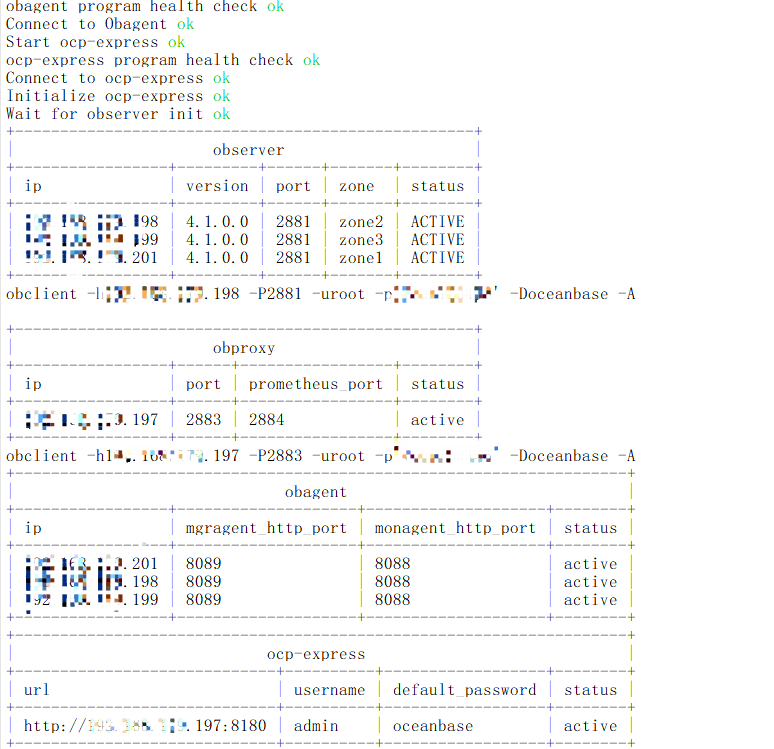Click 'active' status in obagent .199 row
The width and height of the screenshot is (774, 749).
tap(590, 600)
